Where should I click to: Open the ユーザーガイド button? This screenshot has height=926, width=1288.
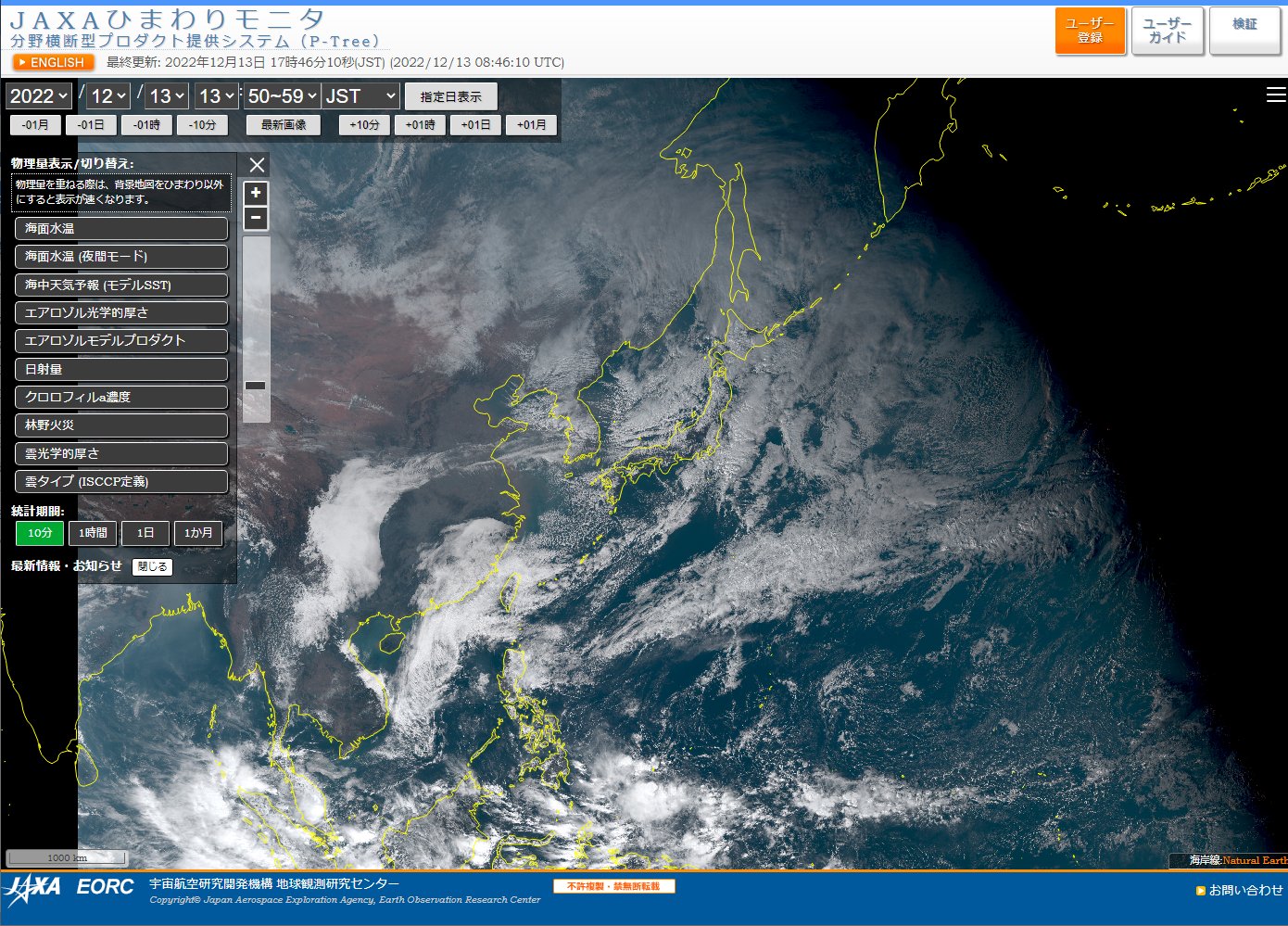pyautogui.click(x=1168, y=31)
